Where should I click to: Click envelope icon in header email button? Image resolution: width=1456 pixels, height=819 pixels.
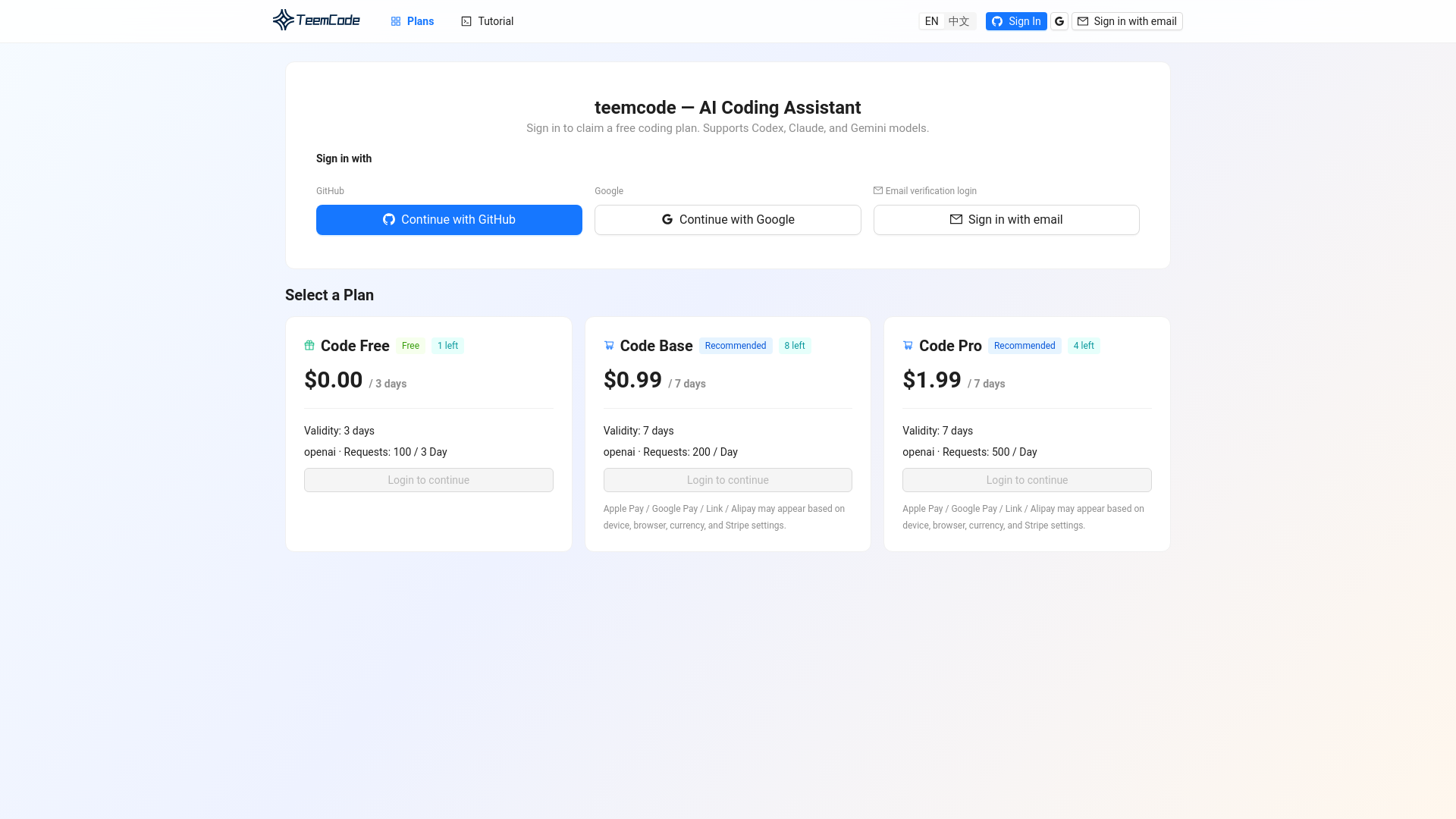pos(1083,21)
